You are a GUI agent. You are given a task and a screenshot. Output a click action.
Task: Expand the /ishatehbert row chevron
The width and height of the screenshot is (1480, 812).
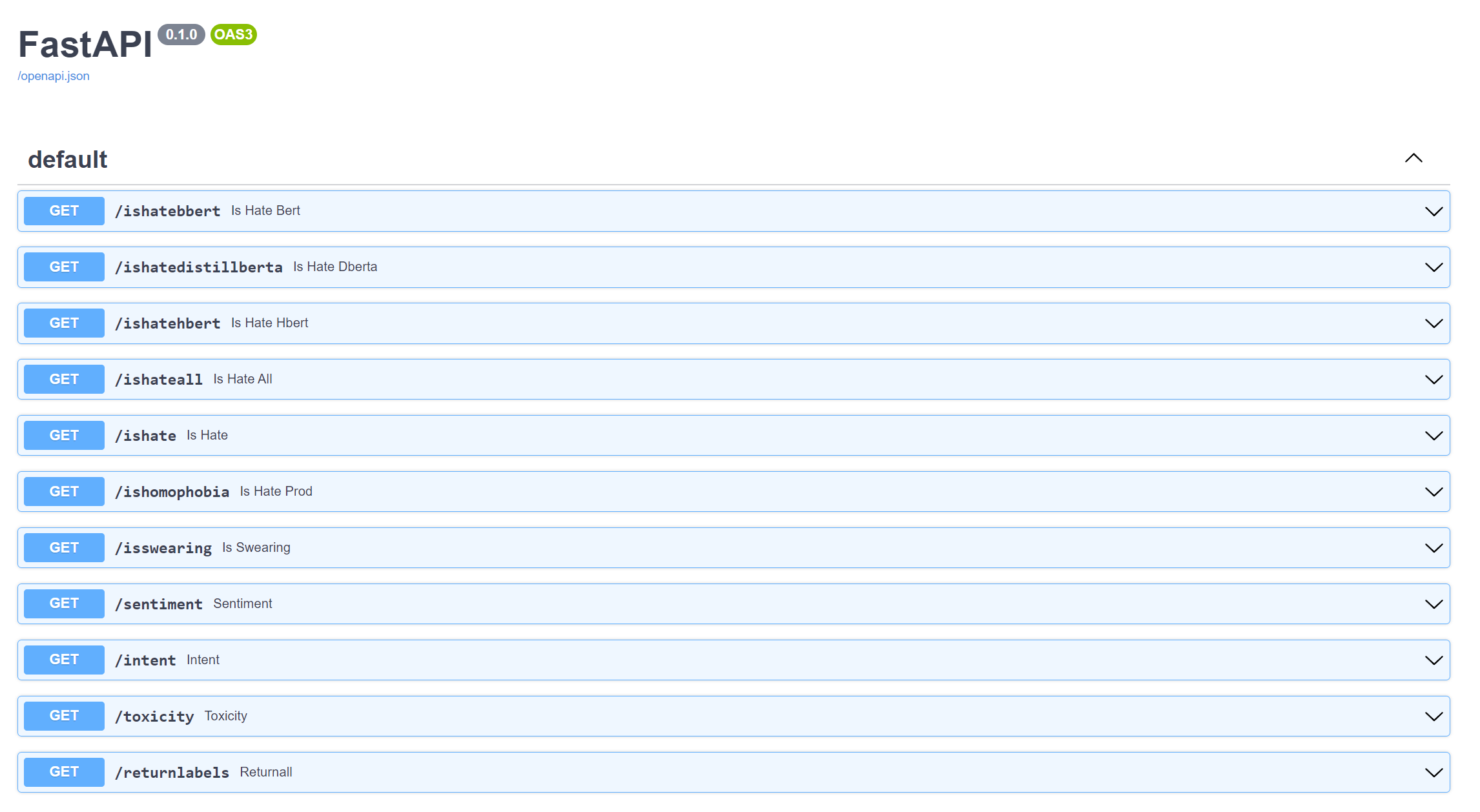click(1434, 324)
